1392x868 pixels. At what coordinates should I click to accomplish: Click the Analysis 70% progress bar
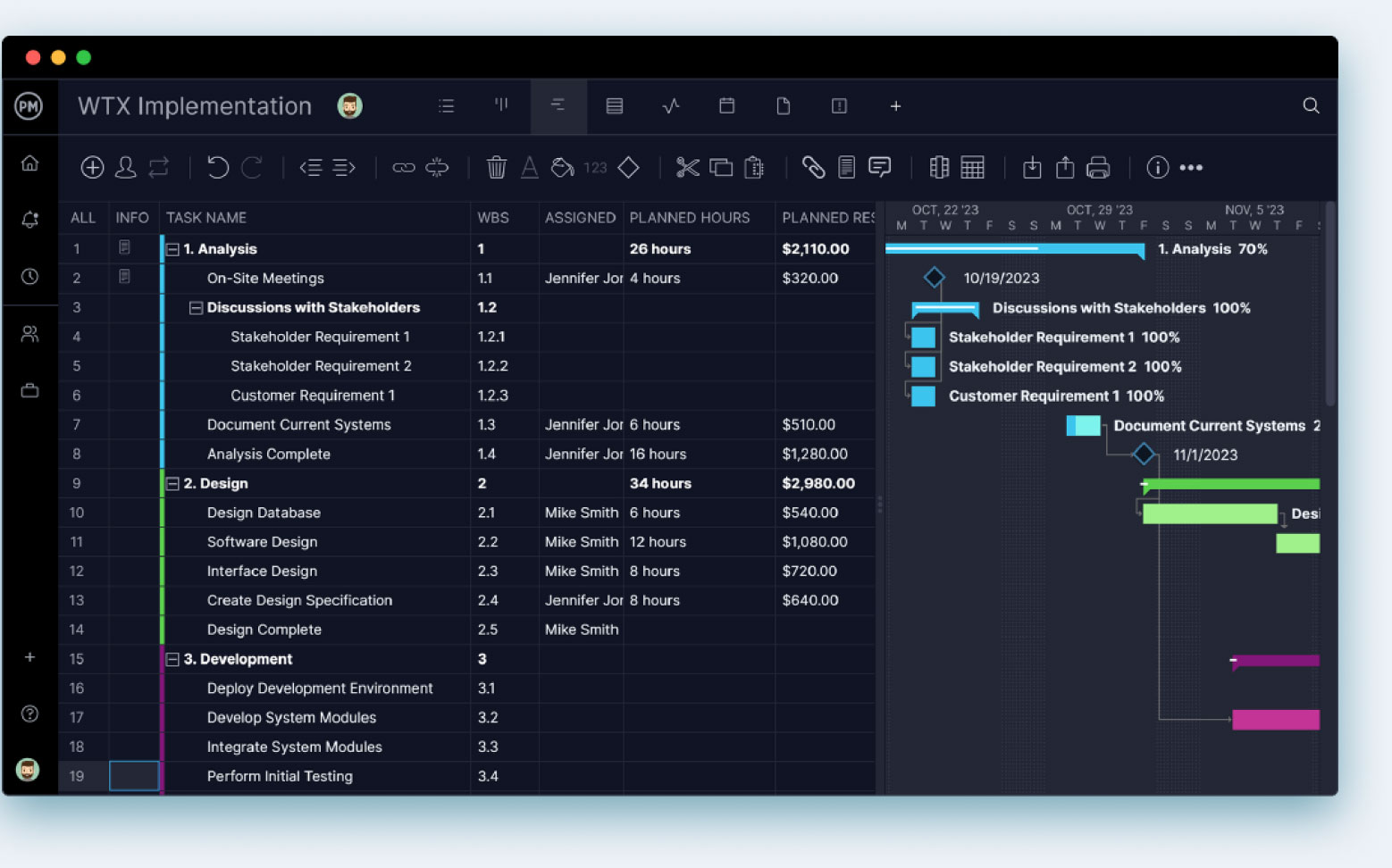pos(1014,250)
